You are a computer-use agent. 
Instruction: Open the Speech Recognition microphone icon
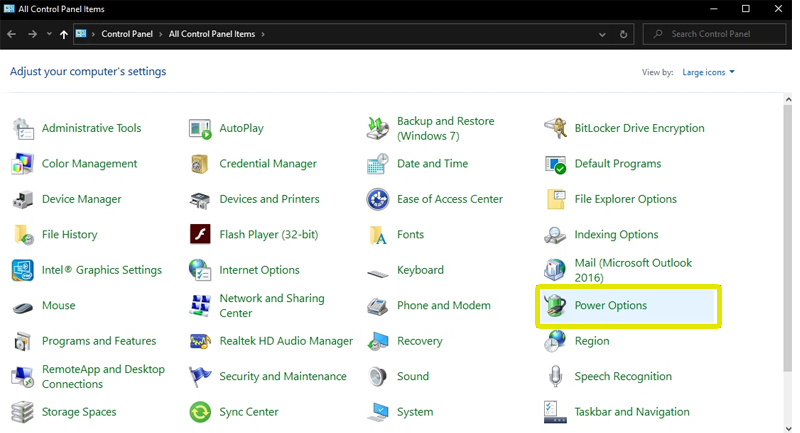tap(555, 377)
